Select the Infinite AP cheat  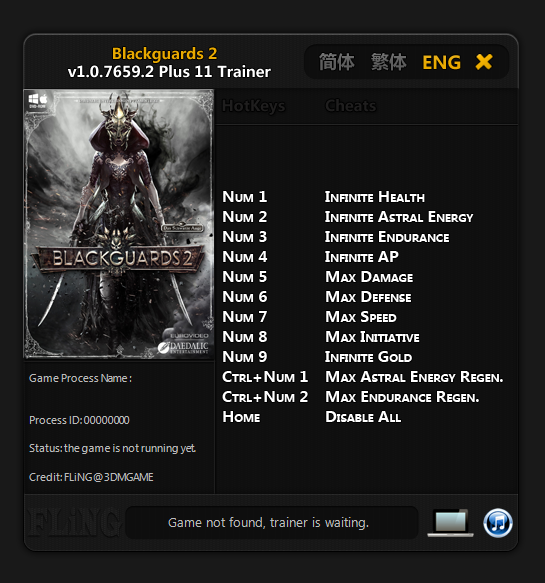[362, 257]
